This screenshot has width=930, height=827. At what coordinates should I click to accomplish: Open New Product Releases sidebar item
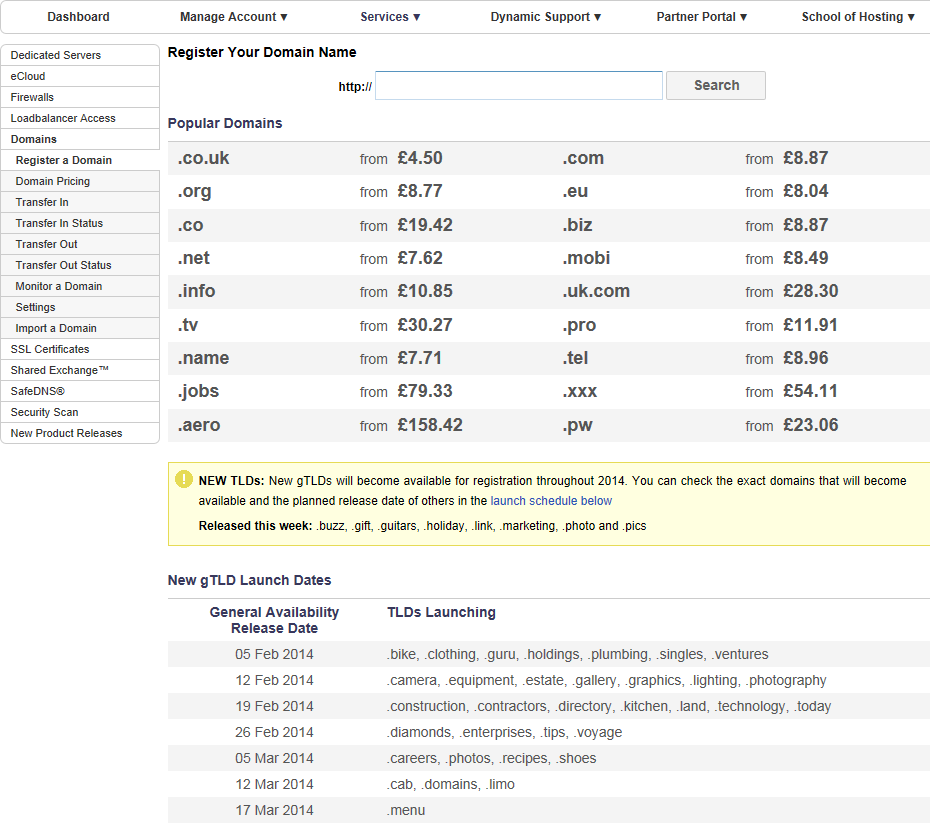pos(80,433)
